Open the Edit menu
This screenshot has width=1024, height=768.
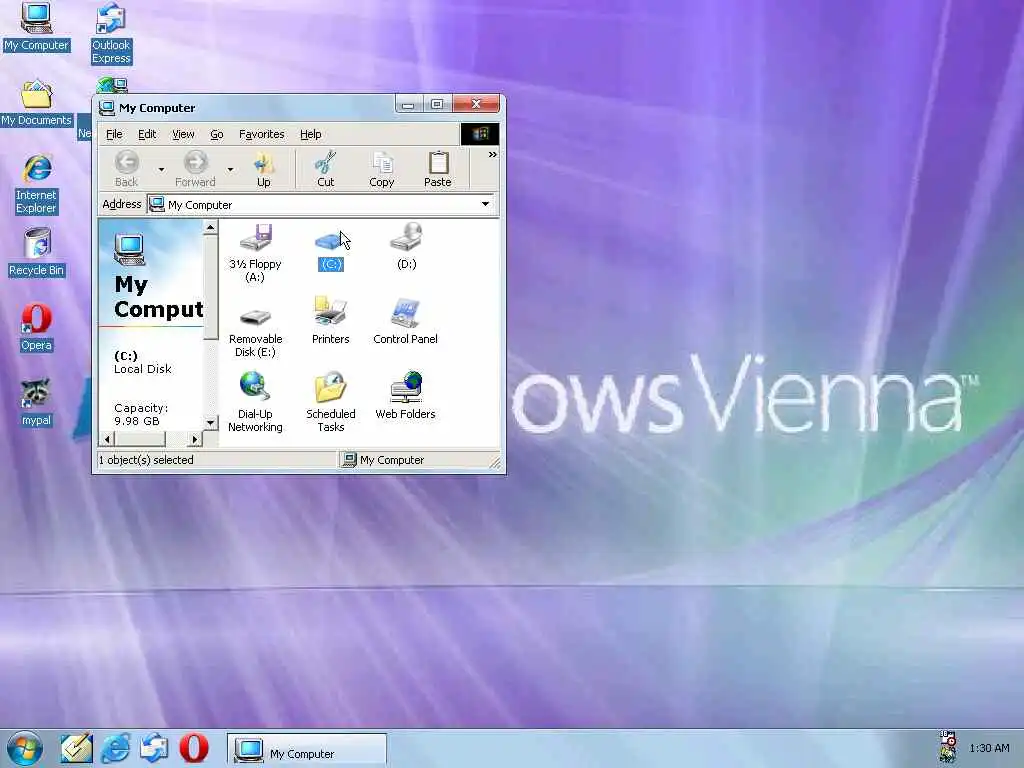click(147, 134)
